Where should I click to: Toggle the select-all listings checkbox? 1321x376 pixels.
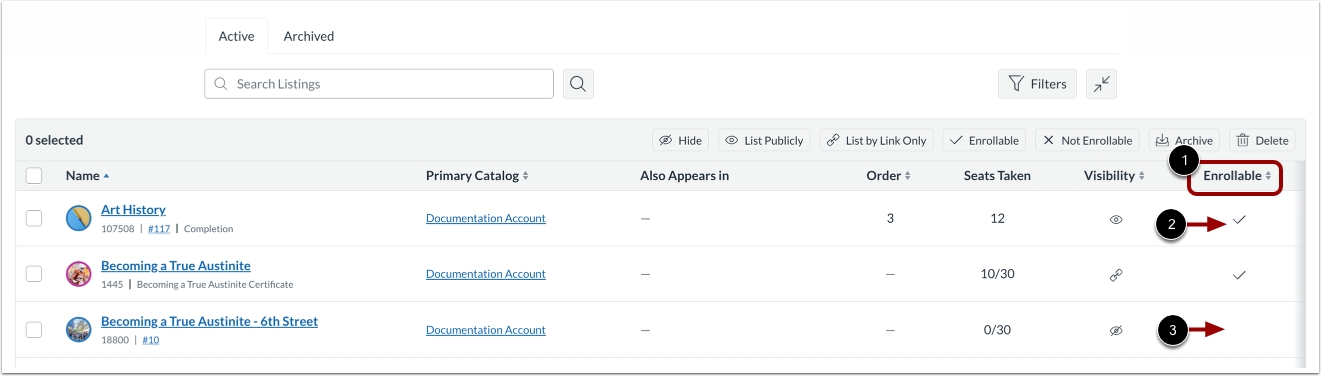pyautogui.click(x=34, y=176)
